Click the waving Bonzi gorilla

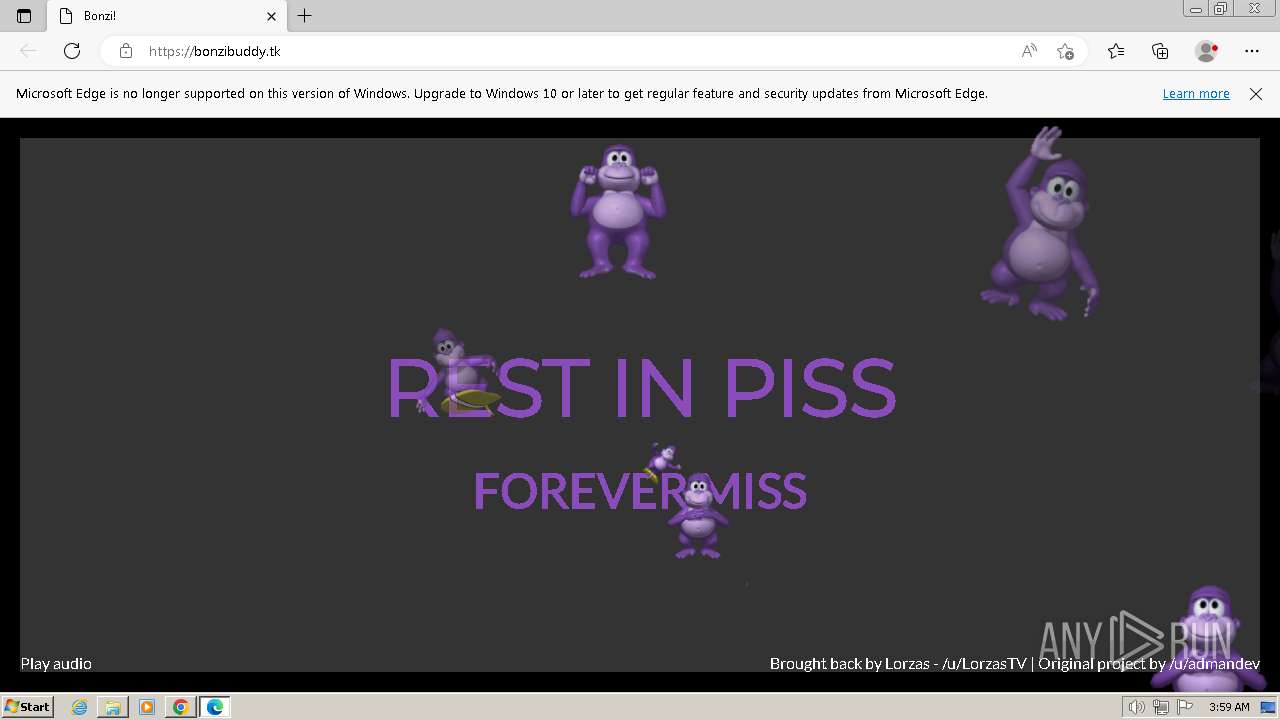1040,224
